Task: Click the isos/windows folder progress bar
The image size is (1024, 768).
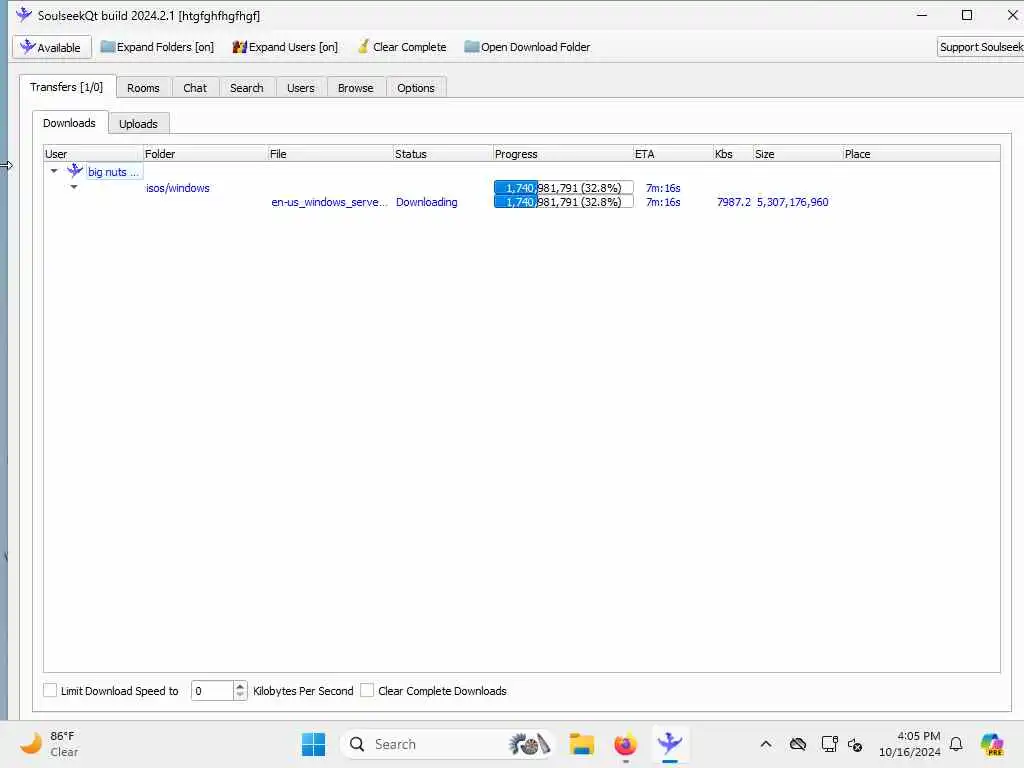Action: (x=564, y=187)
